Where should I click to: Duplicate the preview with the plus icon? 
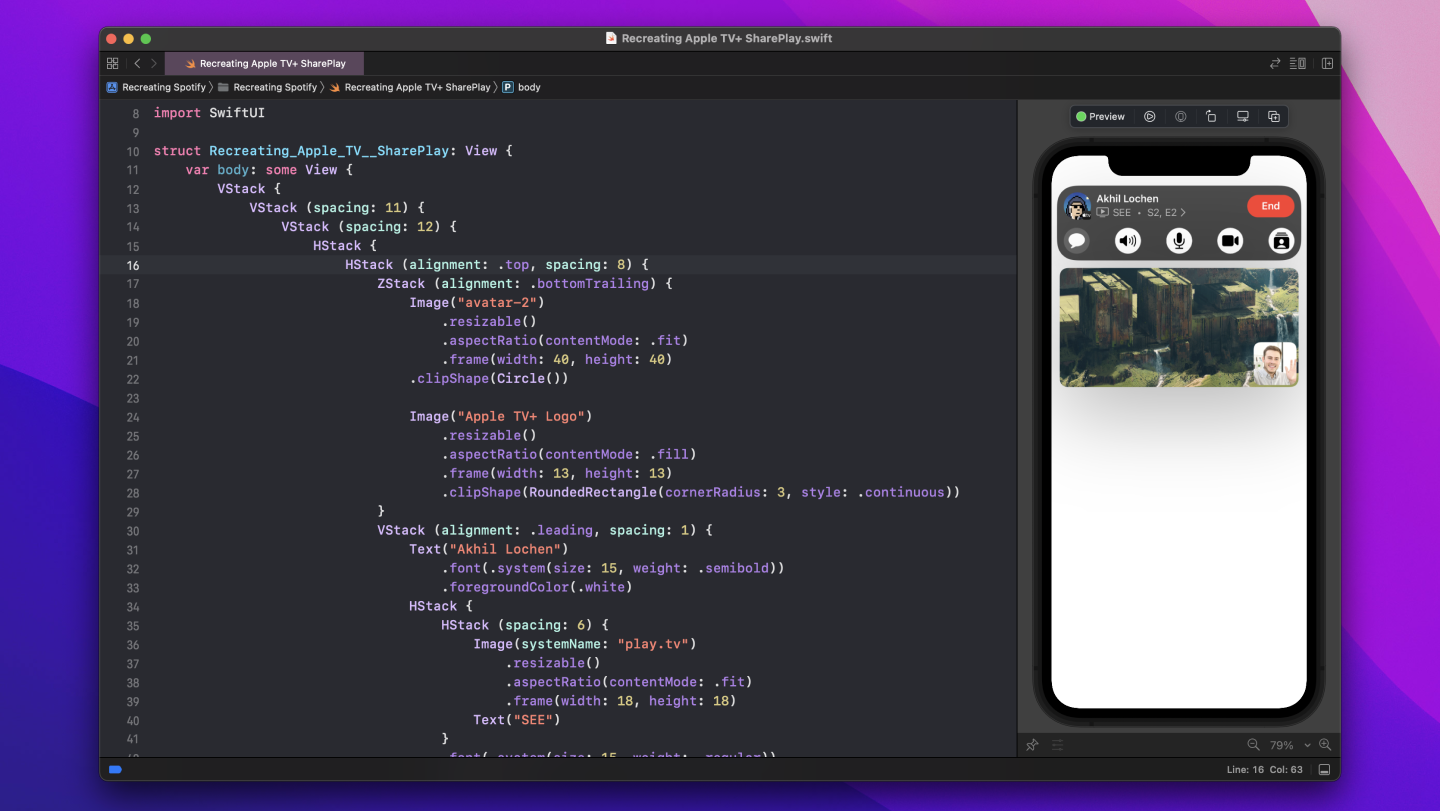pos(1274,117)
